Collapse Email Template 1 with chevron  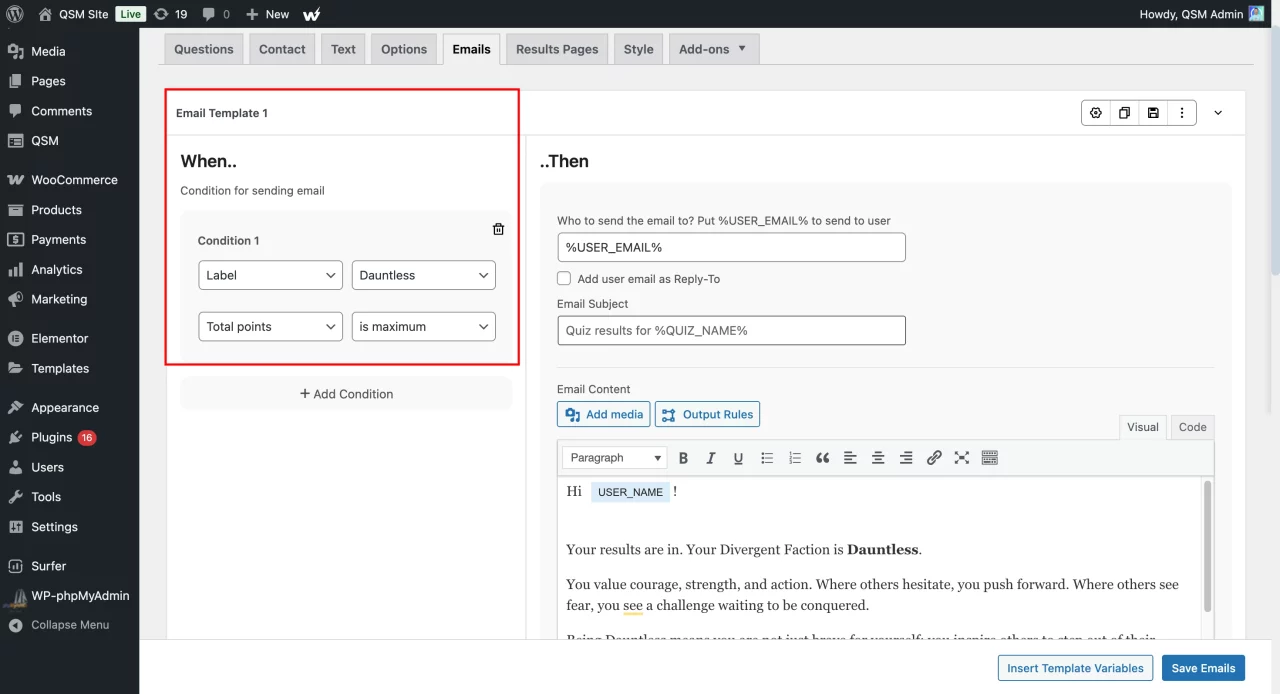pos(1218,113)
